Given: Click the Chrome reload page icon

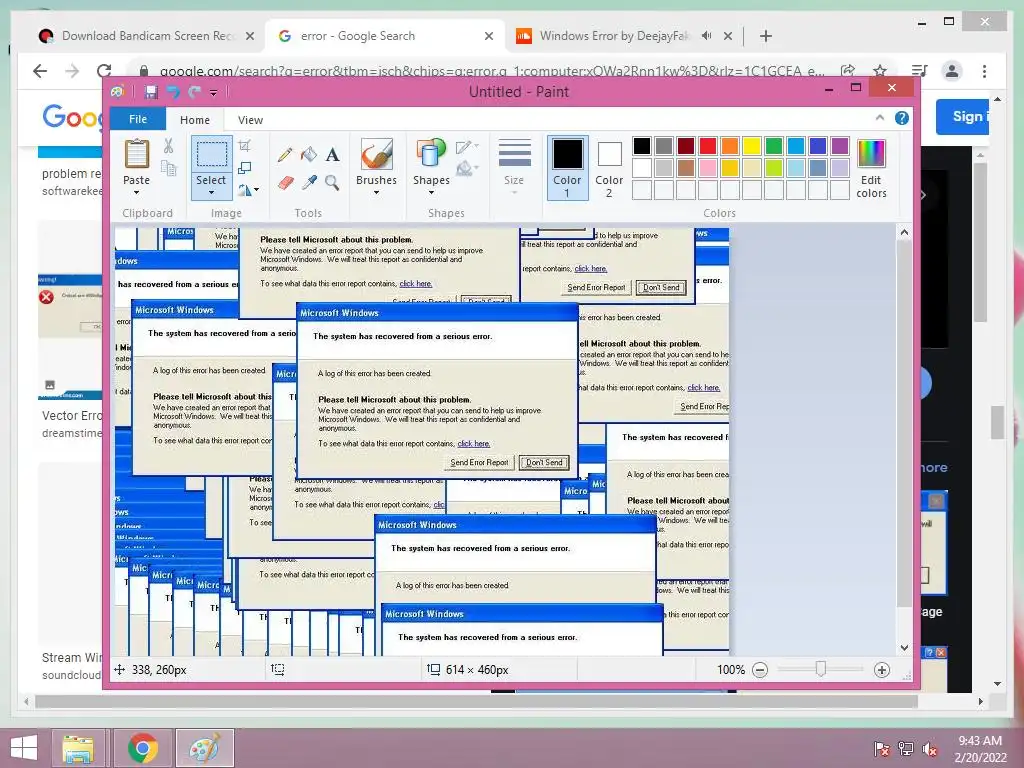Looking at the screenshot, I should point(104,71).
